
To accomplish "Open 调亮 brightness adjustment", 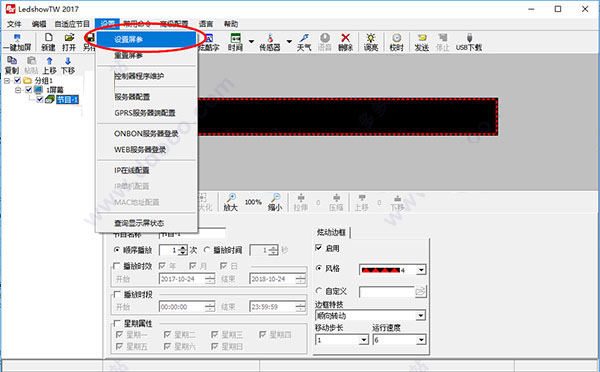I will tap(370, 42).
